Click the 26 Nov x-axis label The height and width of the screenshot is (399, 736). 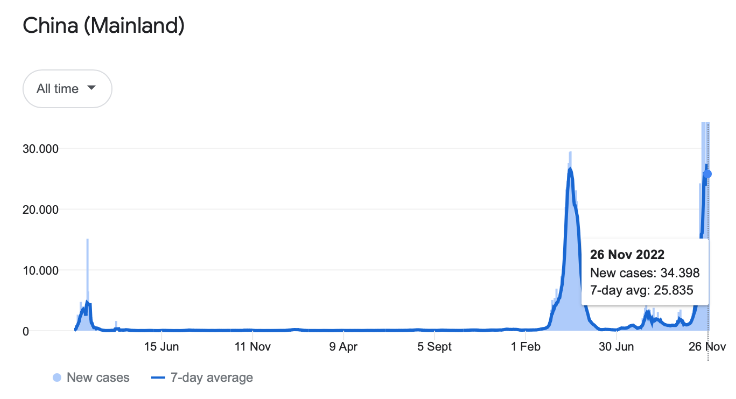707,347
